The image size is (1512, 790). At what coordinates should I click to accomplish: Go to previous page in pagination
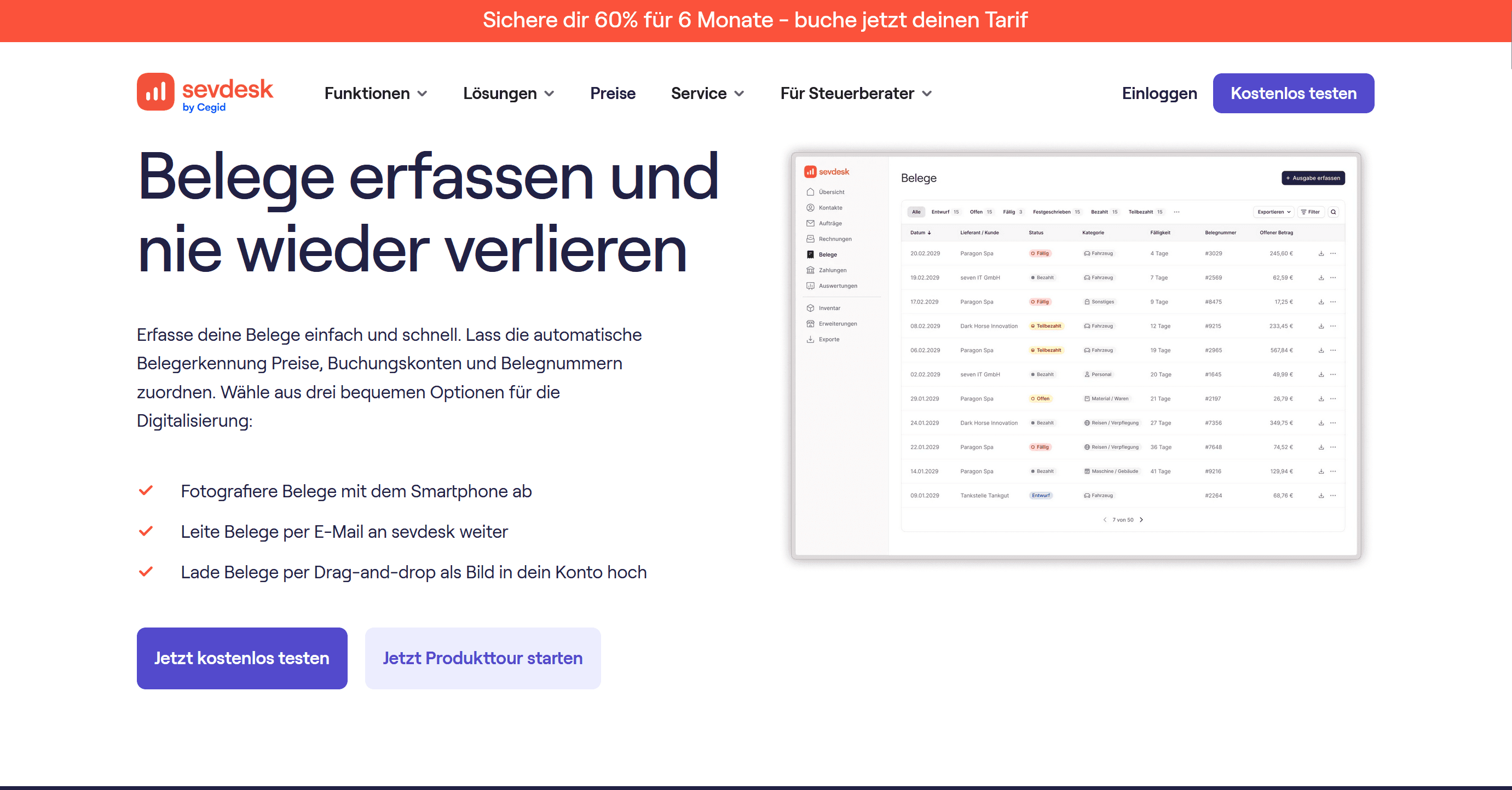point(1104,520)
